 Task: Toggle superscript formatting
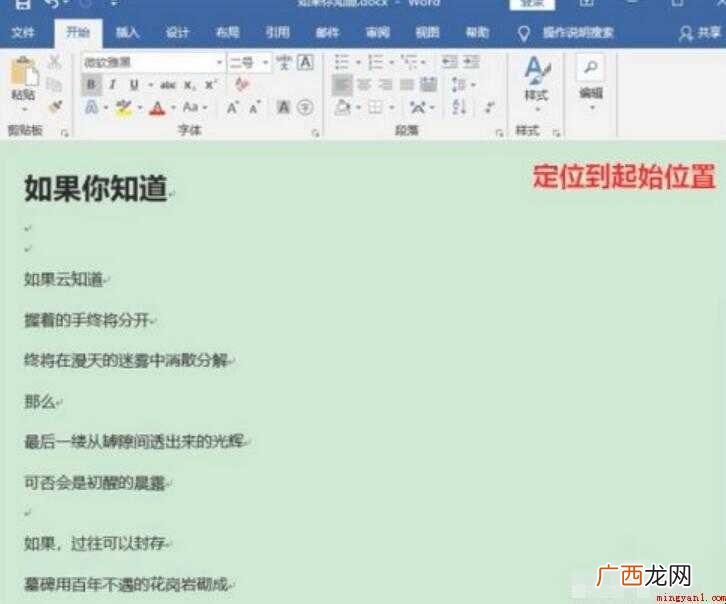point(210,84)
